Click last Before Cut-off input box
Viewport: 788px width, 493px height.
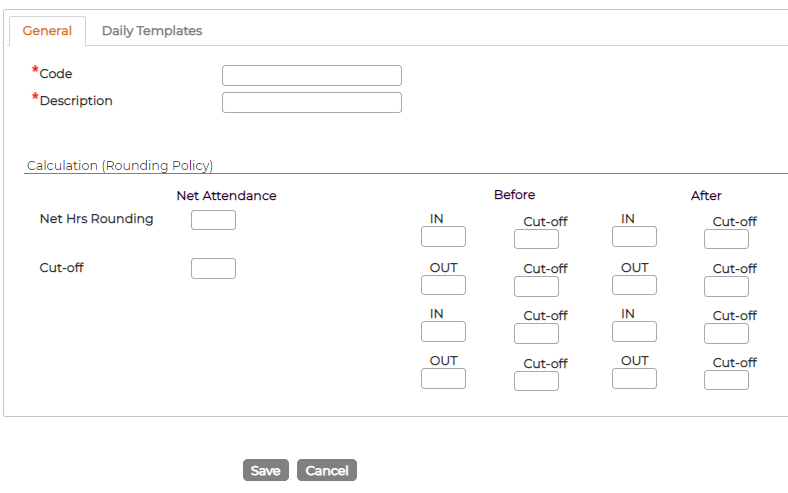[x=536, y=381]
